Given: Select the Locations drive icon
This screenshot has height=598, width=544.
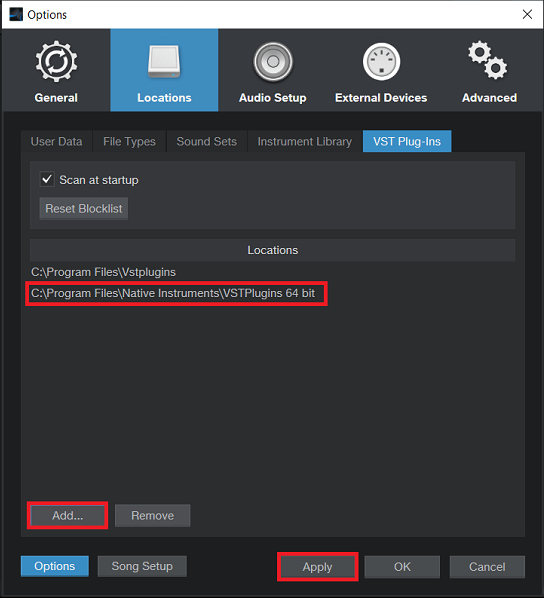Looking at the screenshot, I should [x=164, y=61].
